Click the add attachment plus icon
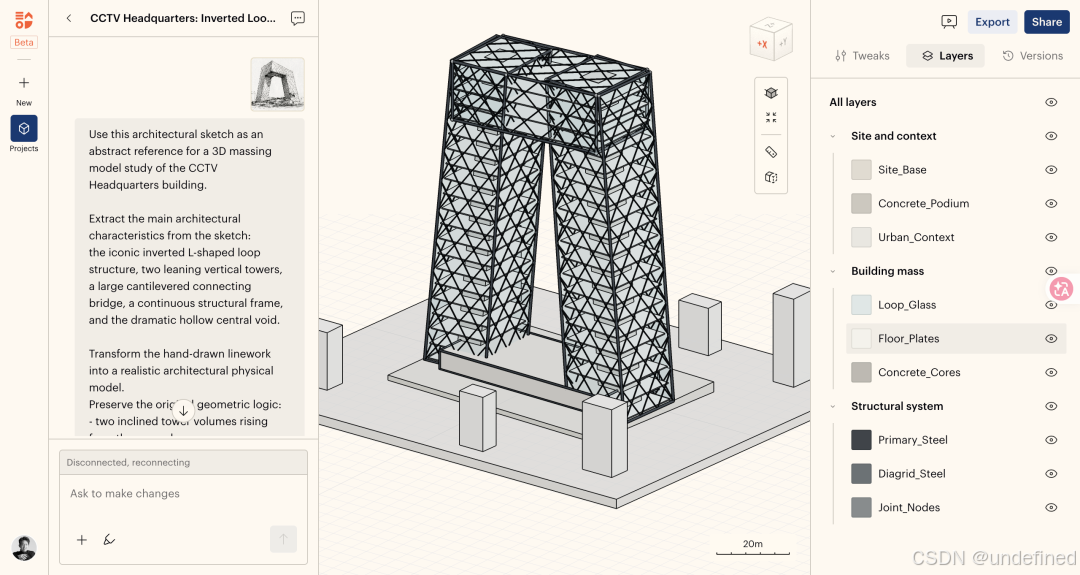Image resolution: width=1080 pixels, height=575 pixels. coord(82,540)
